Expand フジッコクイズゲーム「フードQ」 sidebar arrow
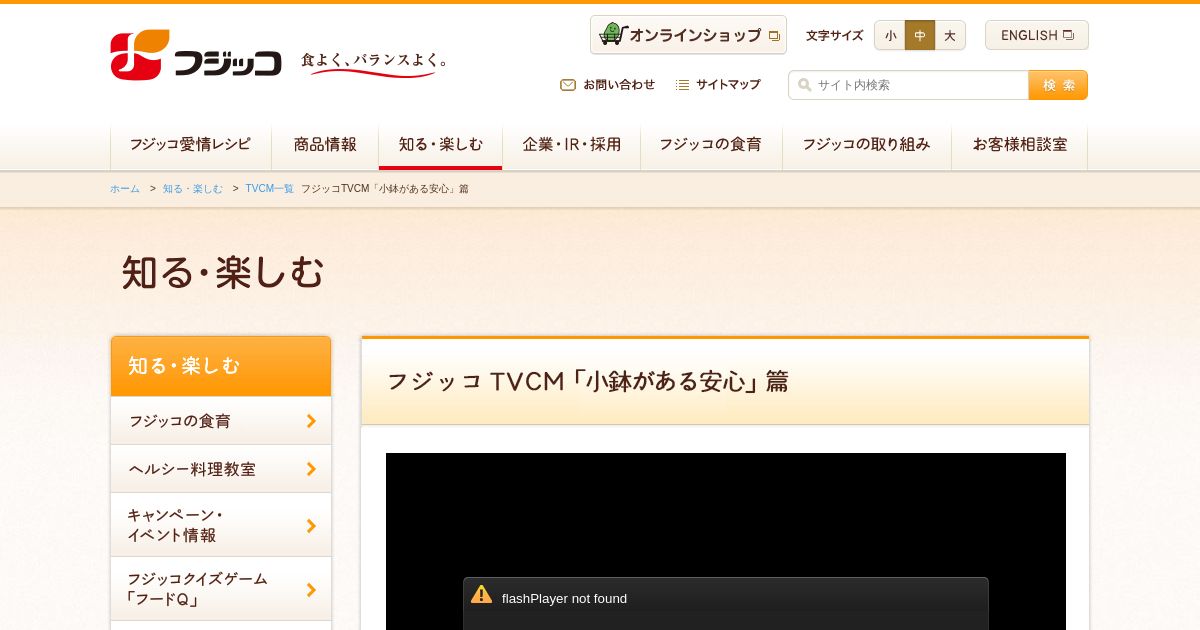The width and height of the screenshot is (1200, 630). click(311, 589)
